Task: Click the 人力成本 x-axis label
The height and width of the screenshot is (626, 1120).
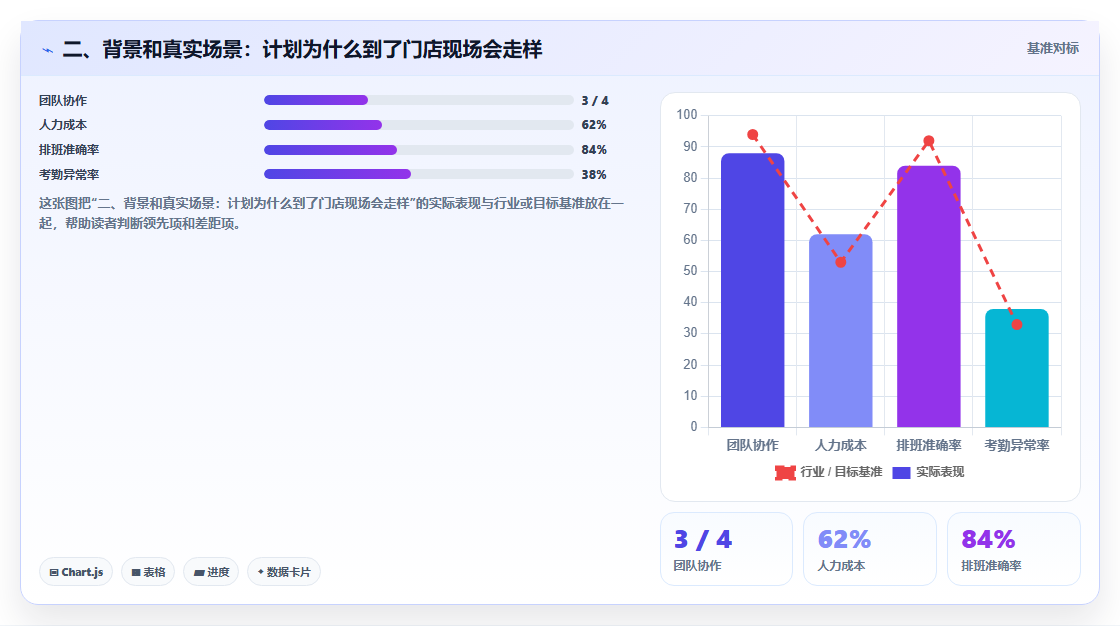Action: pos(841,445)
